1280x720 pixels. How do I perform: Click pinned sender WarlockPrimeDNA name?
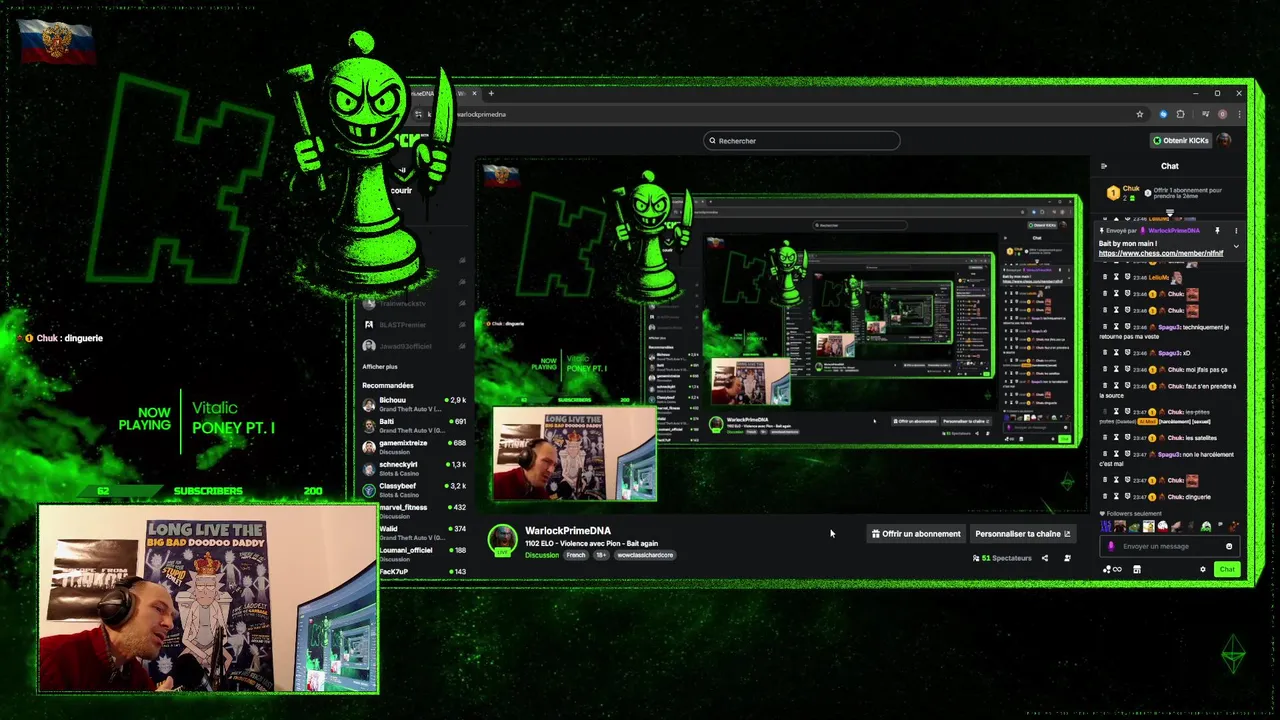click(1174, 231)
